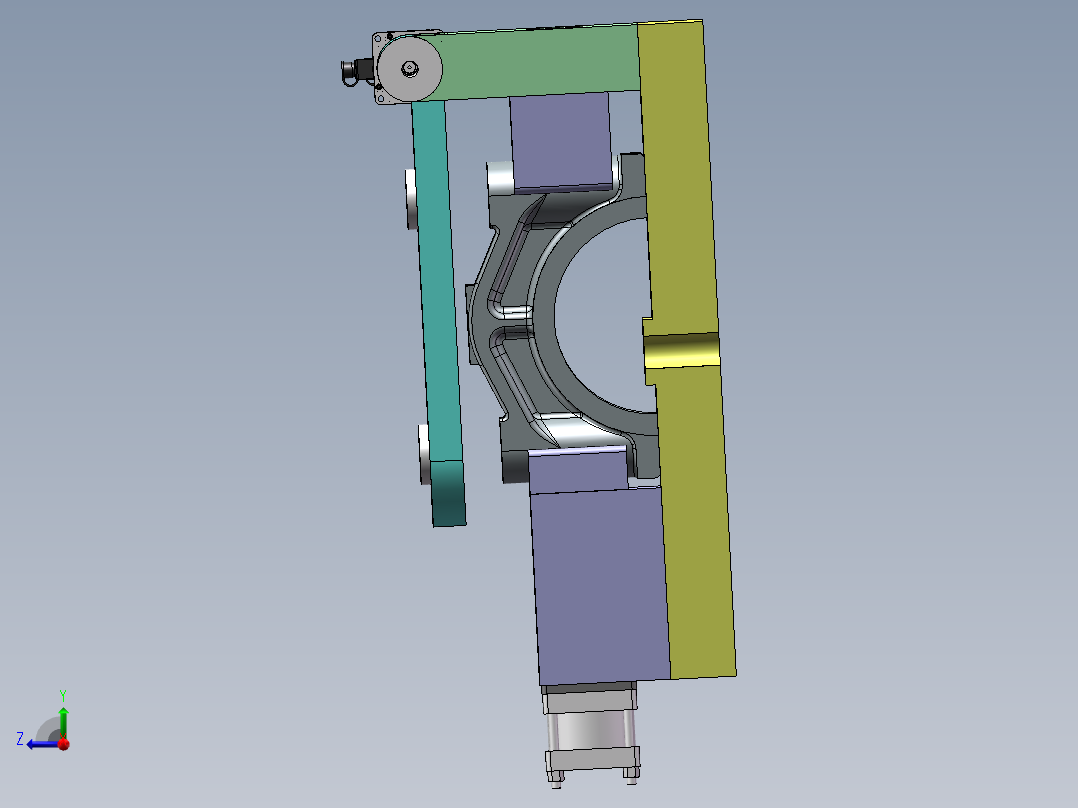Screen dimensions: 1078x808
Task: Select the circular pulley disc on motor
Action: click(410, 68)
